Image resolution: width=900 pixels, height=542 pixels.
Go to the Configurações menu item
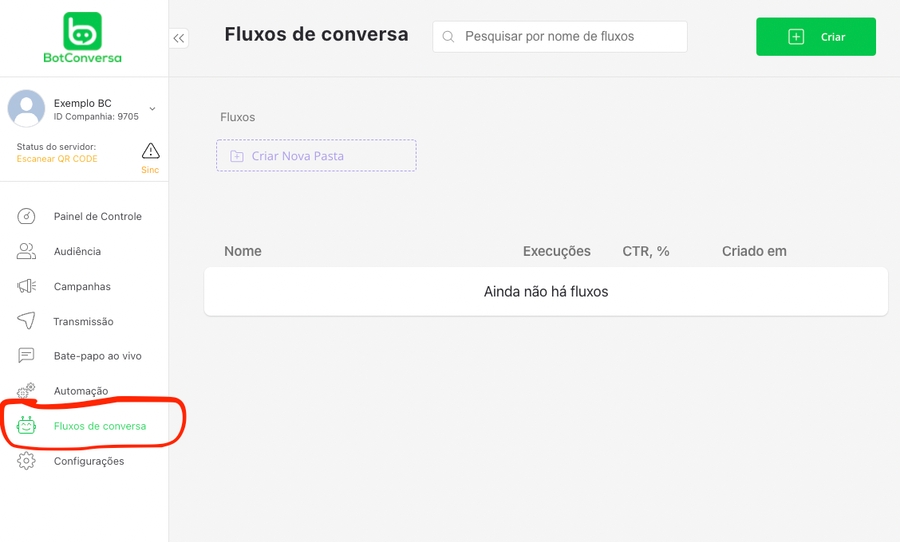89,461
